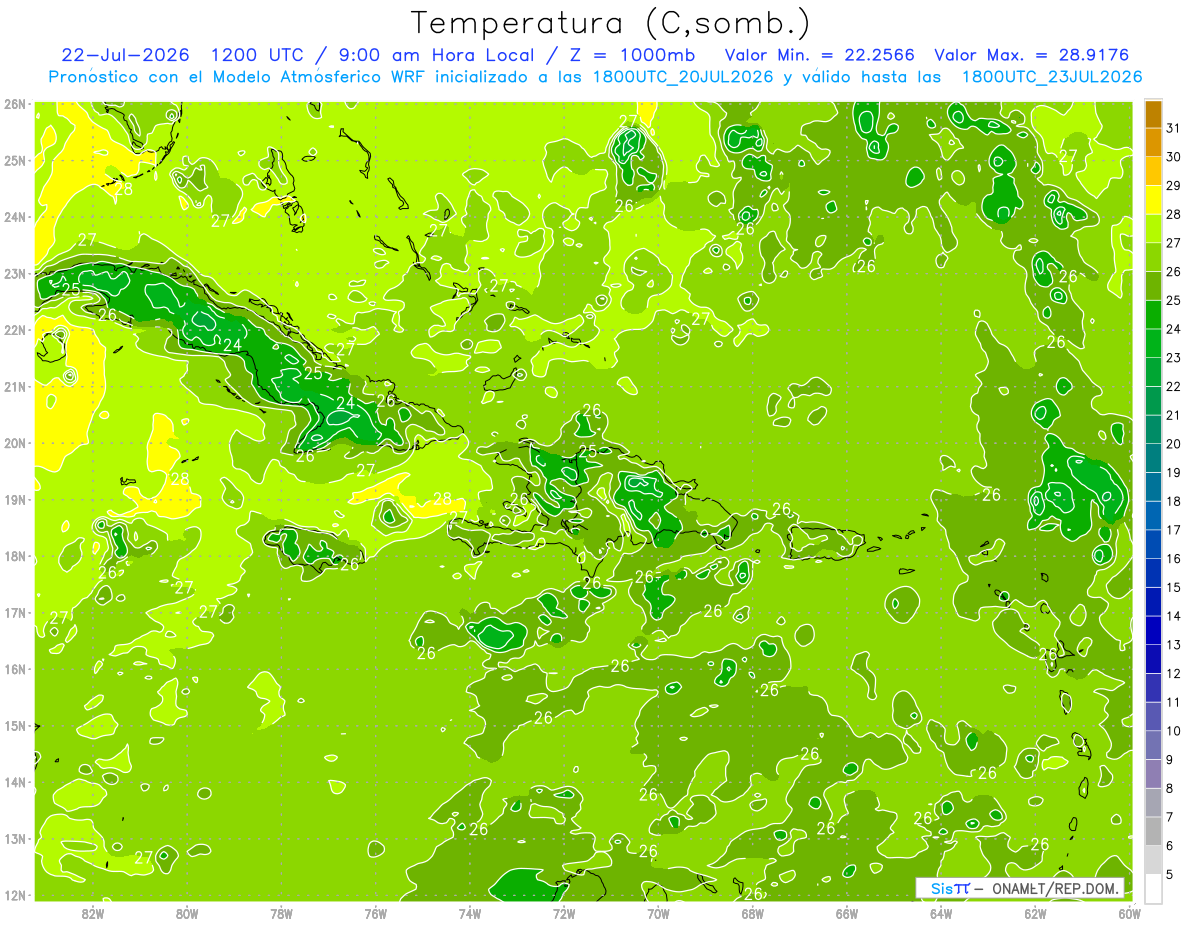Image resolution: width=1200 pixels, height=927 pixels.
Task: Click the 22N latitude axis label
Action: click(x=15, y=330)
